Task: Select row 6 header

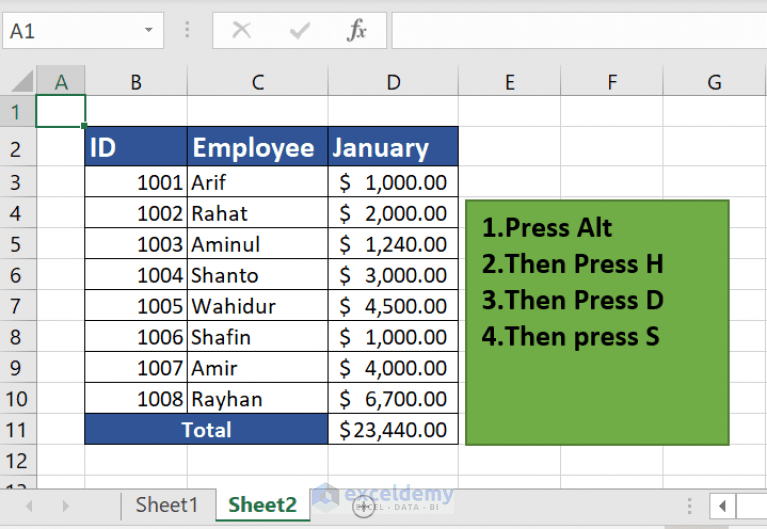Action: (x=18, y=275)
